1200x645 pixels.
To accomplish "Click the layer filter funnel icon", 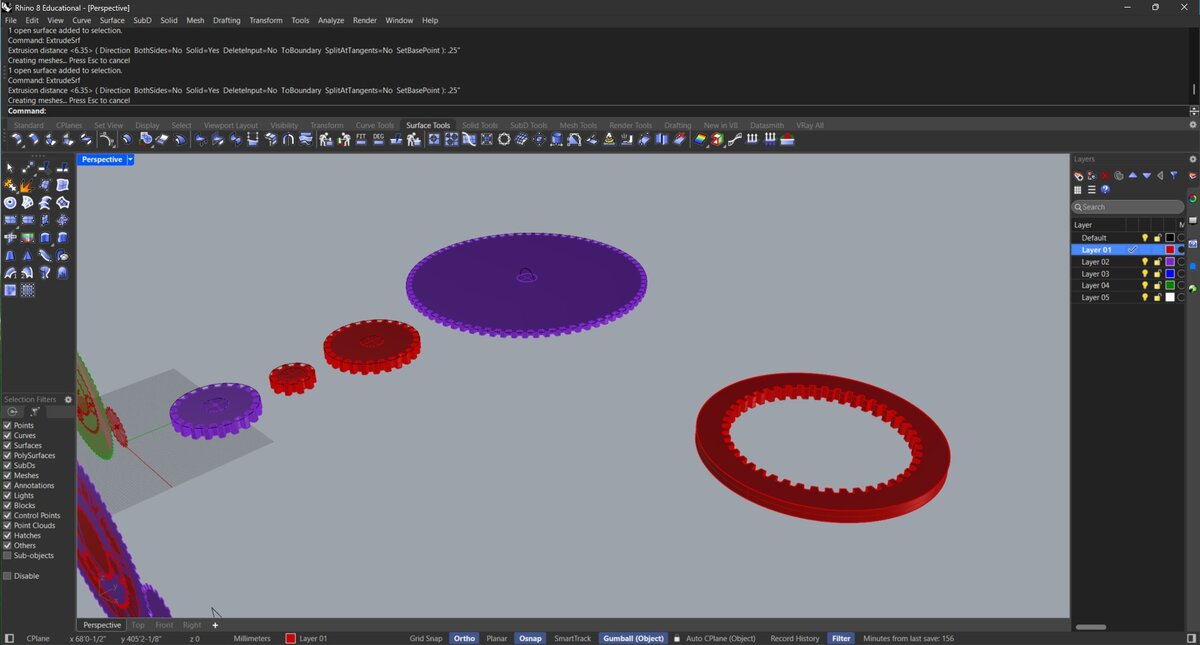I will click(1174, 175).
